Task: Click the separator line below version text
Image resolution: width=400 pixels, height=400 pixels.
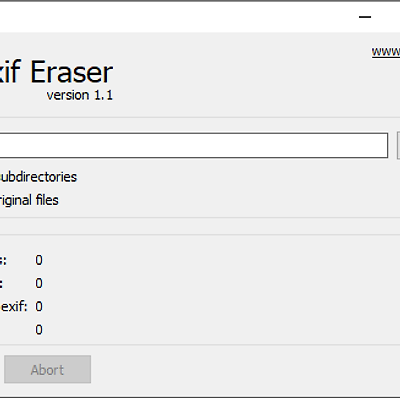Action: click(x=200, y=117)
